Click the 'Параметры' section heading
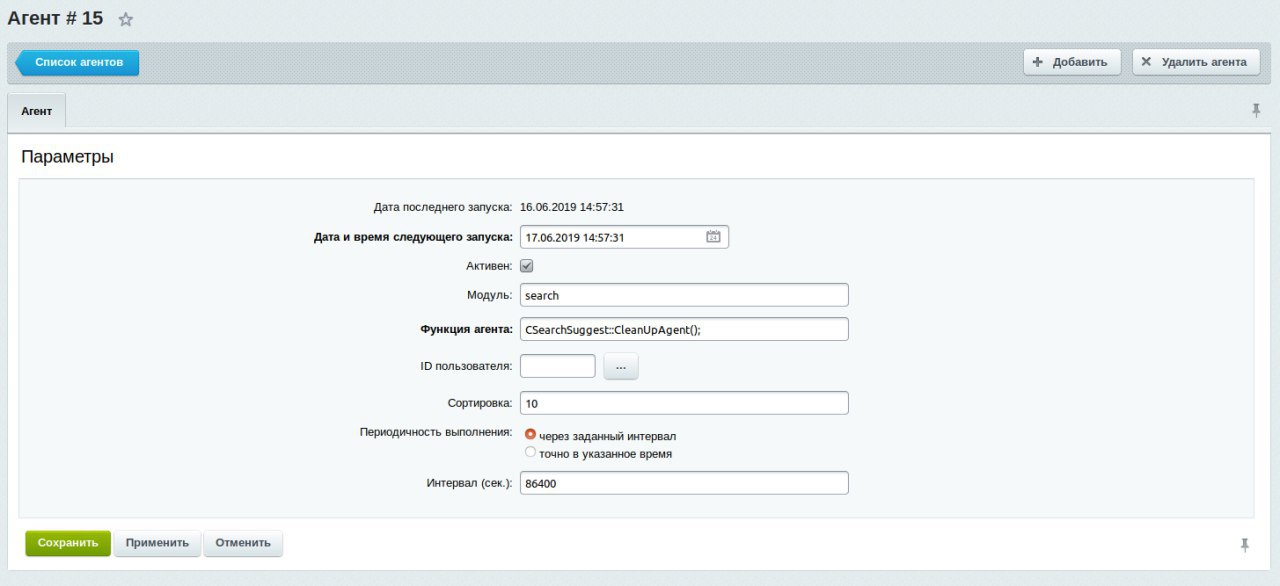 (67, 157)
